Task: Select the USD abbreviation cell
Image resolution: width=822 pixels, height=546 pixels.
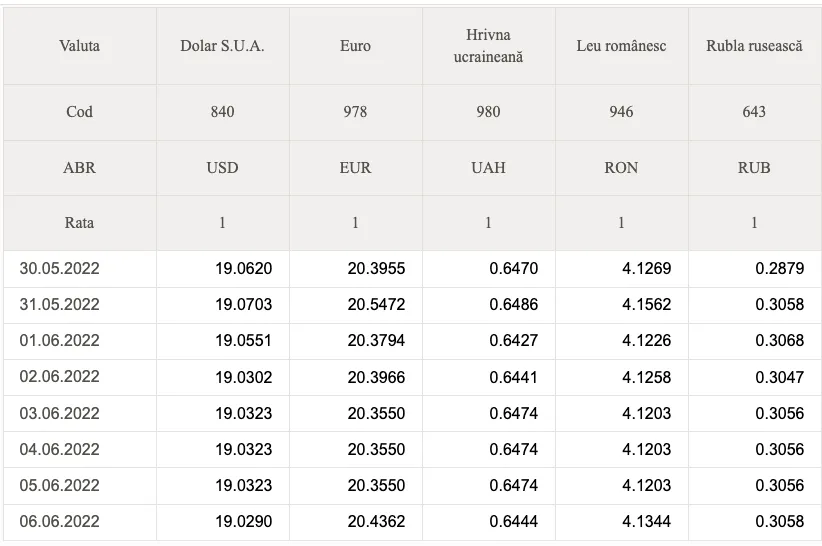Action: (x=222, y=168)
